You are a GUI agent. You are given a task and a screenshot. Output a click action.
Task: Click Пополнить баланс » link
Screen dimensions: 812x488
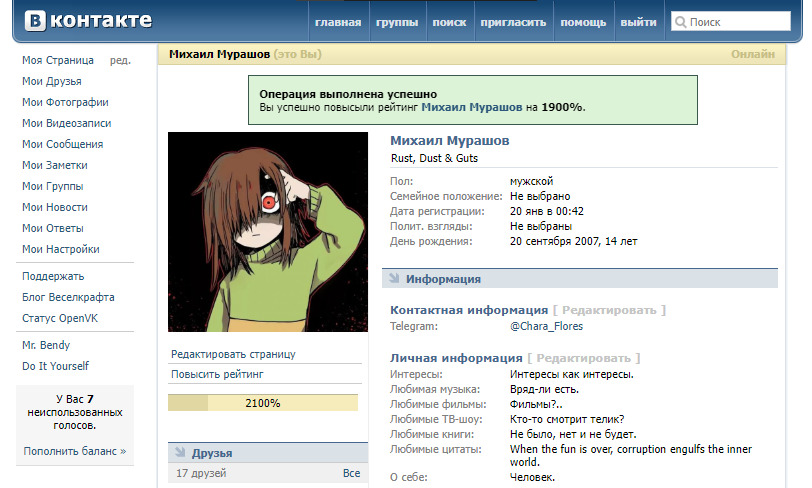[75, 451]
